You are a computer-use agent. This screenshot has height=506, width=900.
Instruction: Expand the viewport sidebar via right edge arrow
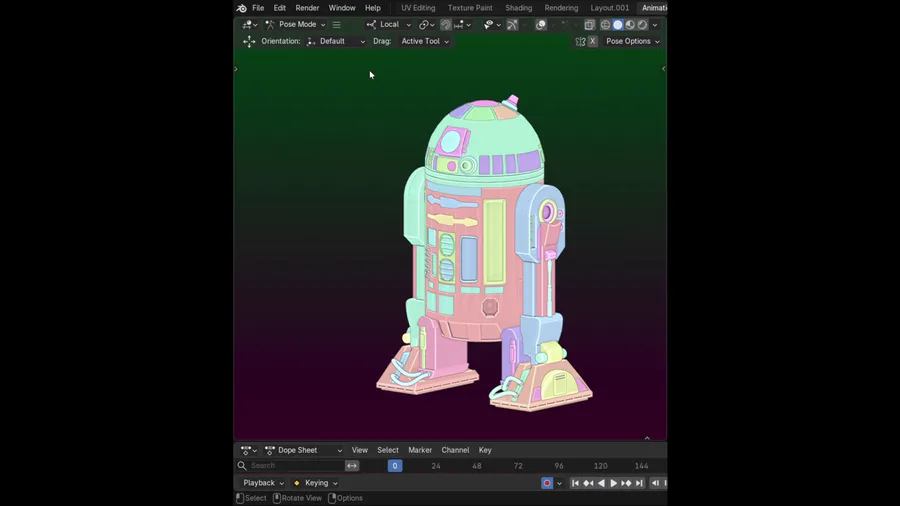[664, 69]
